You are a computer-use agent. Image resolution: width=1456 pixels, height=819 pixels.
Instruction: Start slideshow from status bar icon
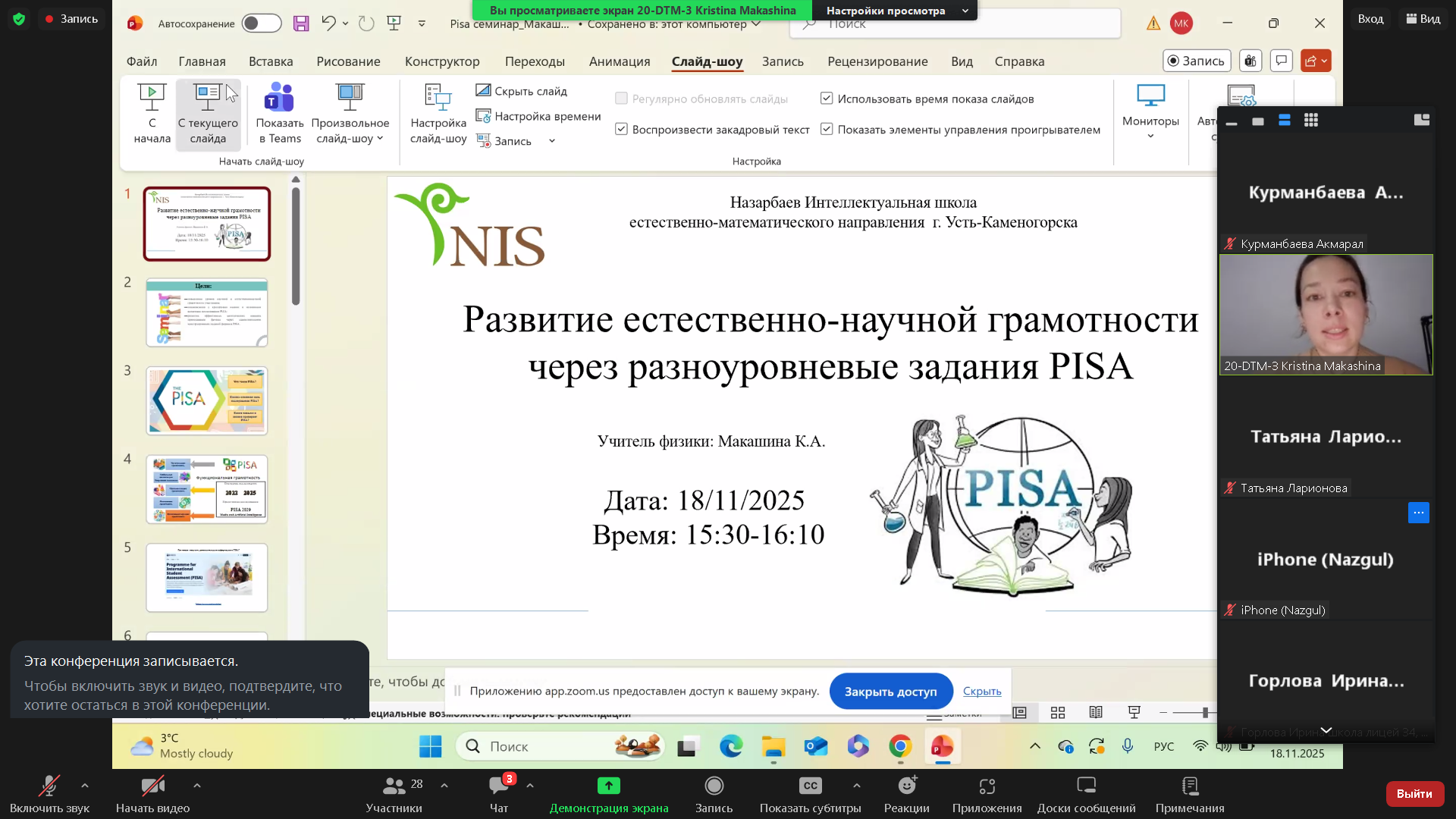point(1134,712)
